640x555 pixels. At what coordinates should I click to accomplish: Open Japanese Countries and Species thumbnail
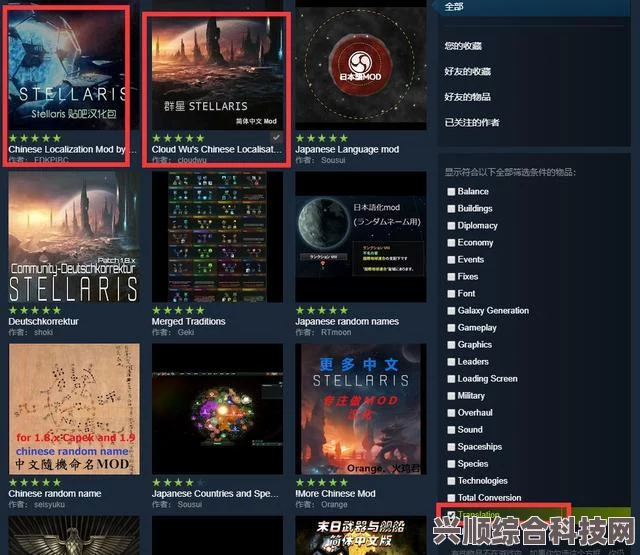click(217, 409)
